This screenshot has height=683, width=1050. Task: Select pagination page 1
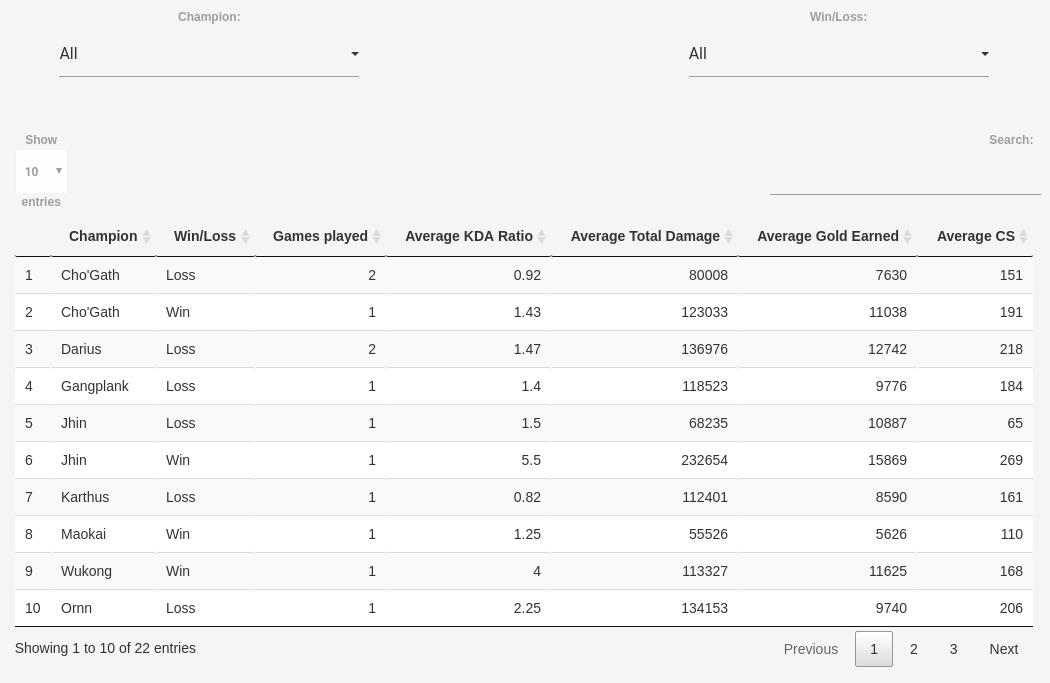pyautogui.click(x=874, y=649)
